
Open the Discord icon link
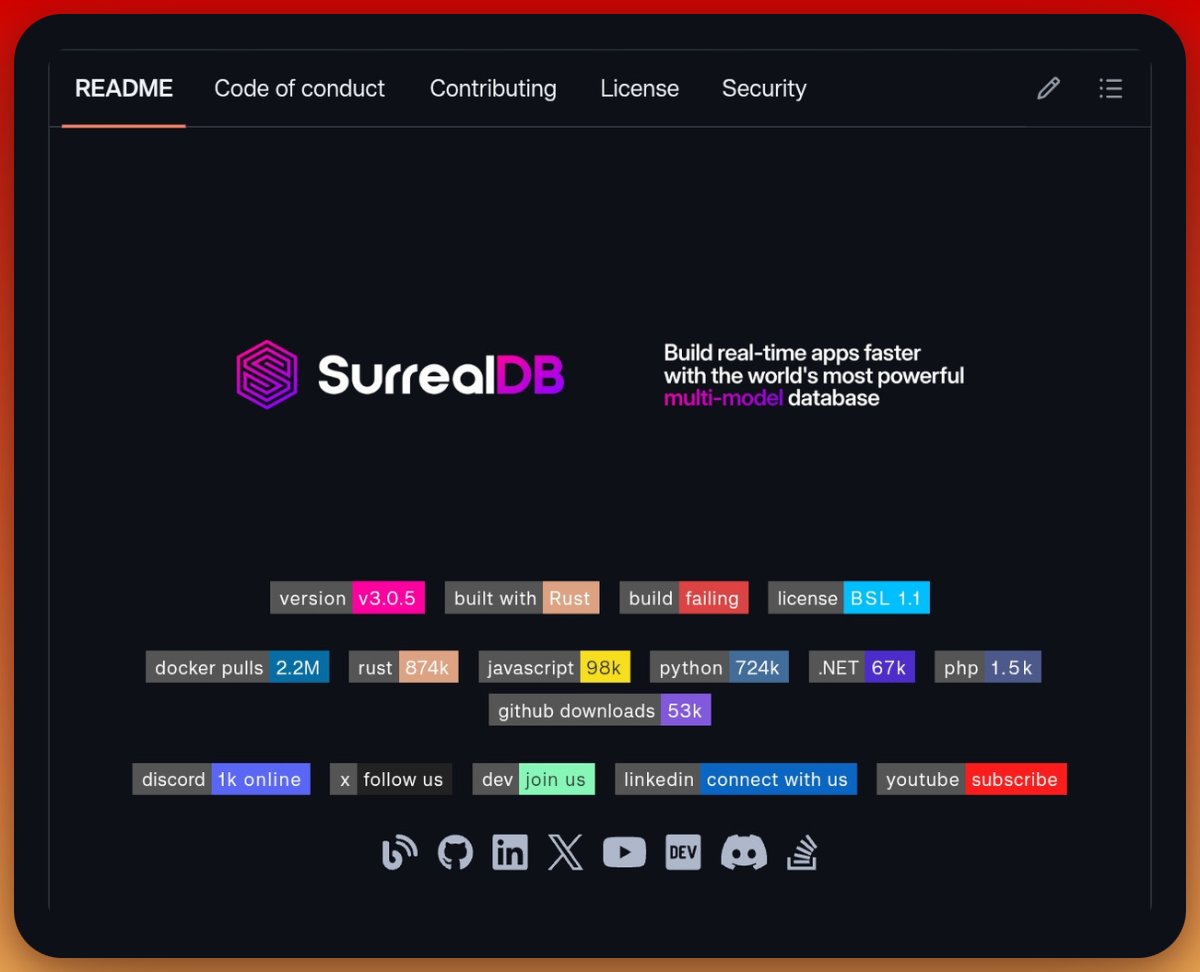point(744,853)
